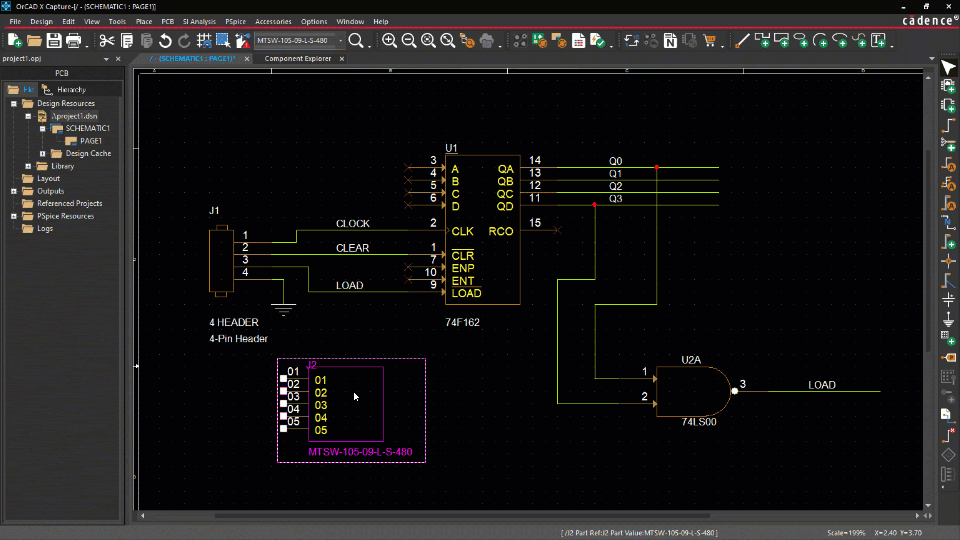Open the Design menu
The height and width of the screenshot is (540, 960).
click(42, 21)
